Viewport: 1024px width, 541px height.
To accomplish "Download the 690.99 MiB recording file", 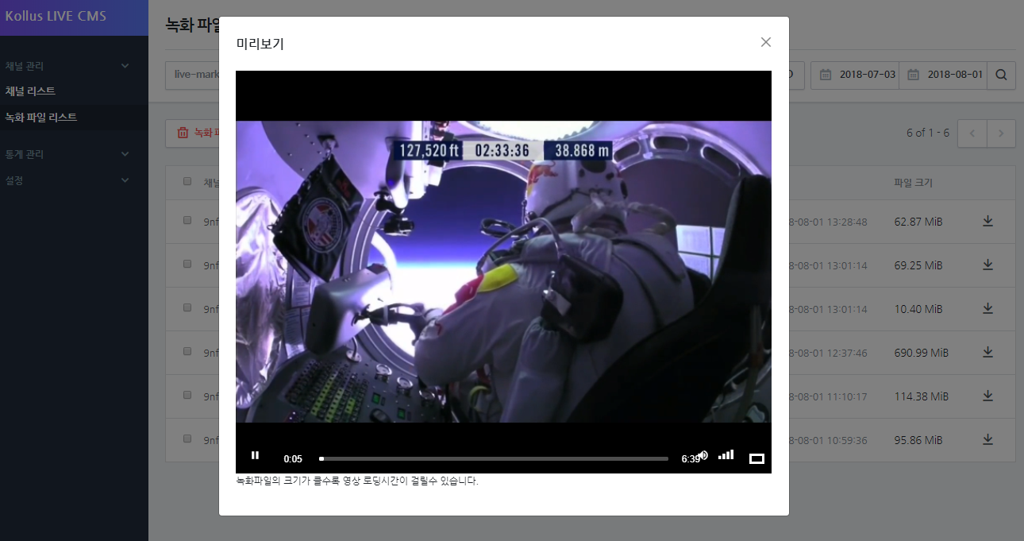I will pos(988,352).
